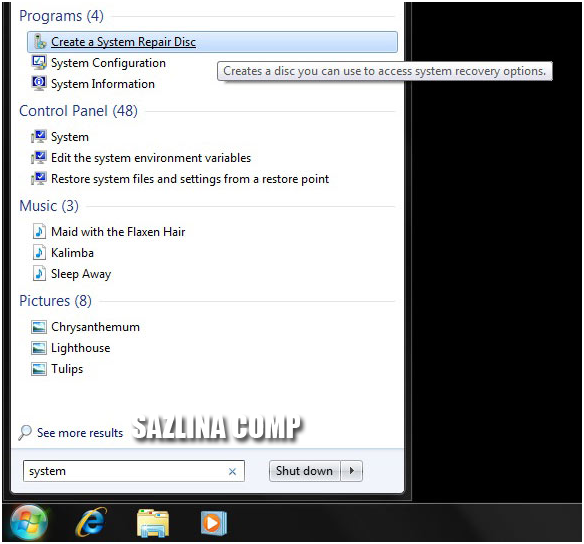Click the Chrysanthemum picture icon
The image size is (584, 544).
pyautogui.click(x=39, y=327)
